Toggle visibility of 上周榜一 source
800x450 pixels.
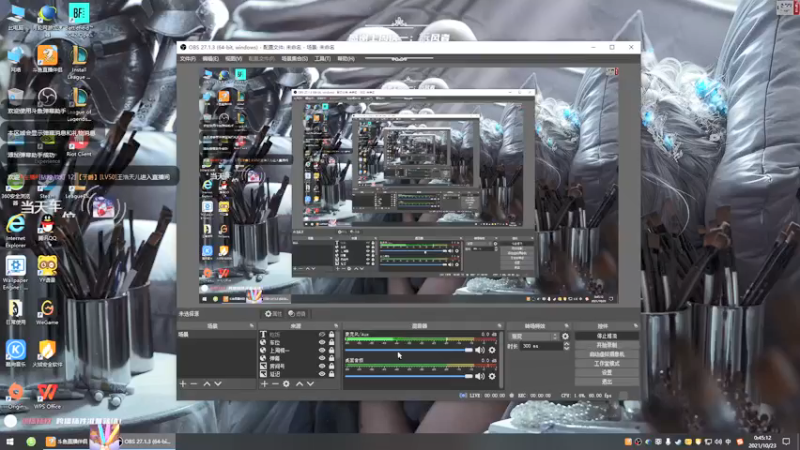322,351
